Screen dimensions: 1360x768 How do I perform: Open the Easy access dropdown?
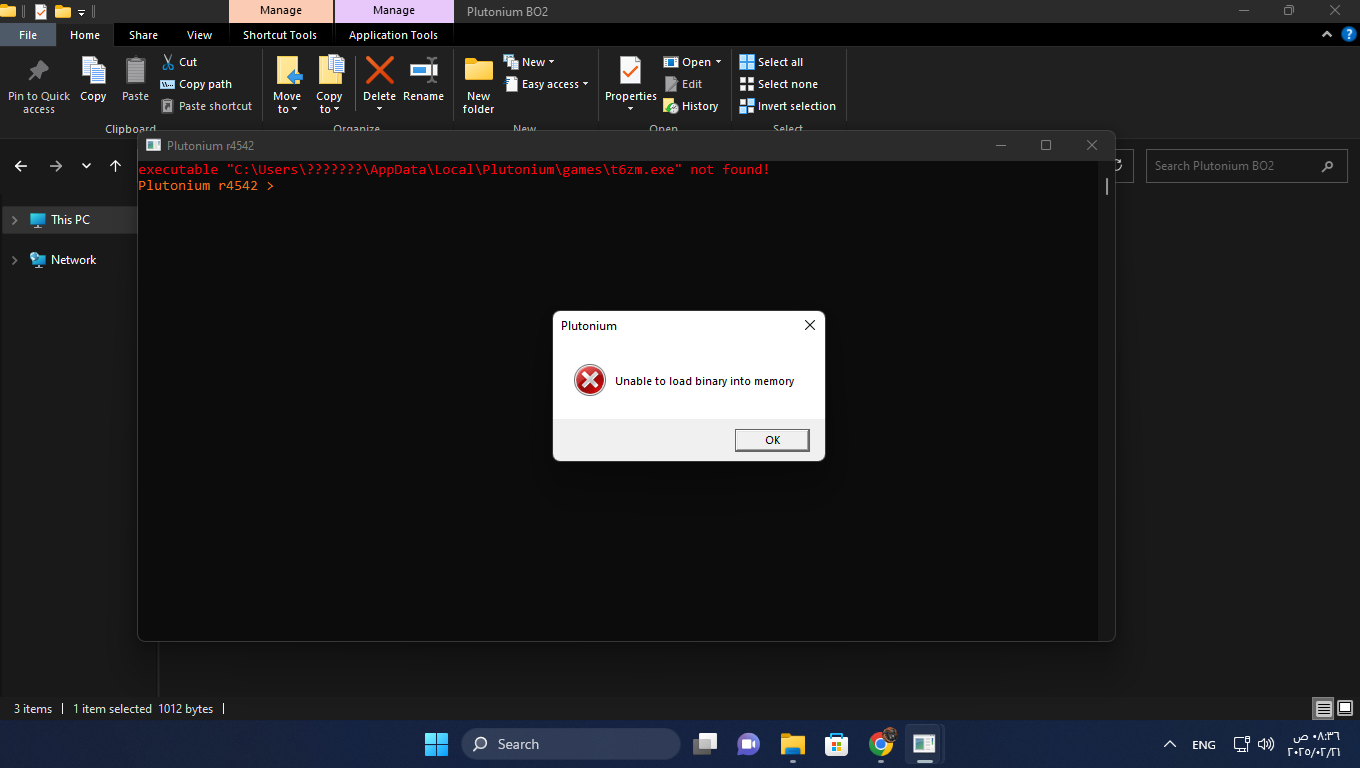click(x=547, y=84)
